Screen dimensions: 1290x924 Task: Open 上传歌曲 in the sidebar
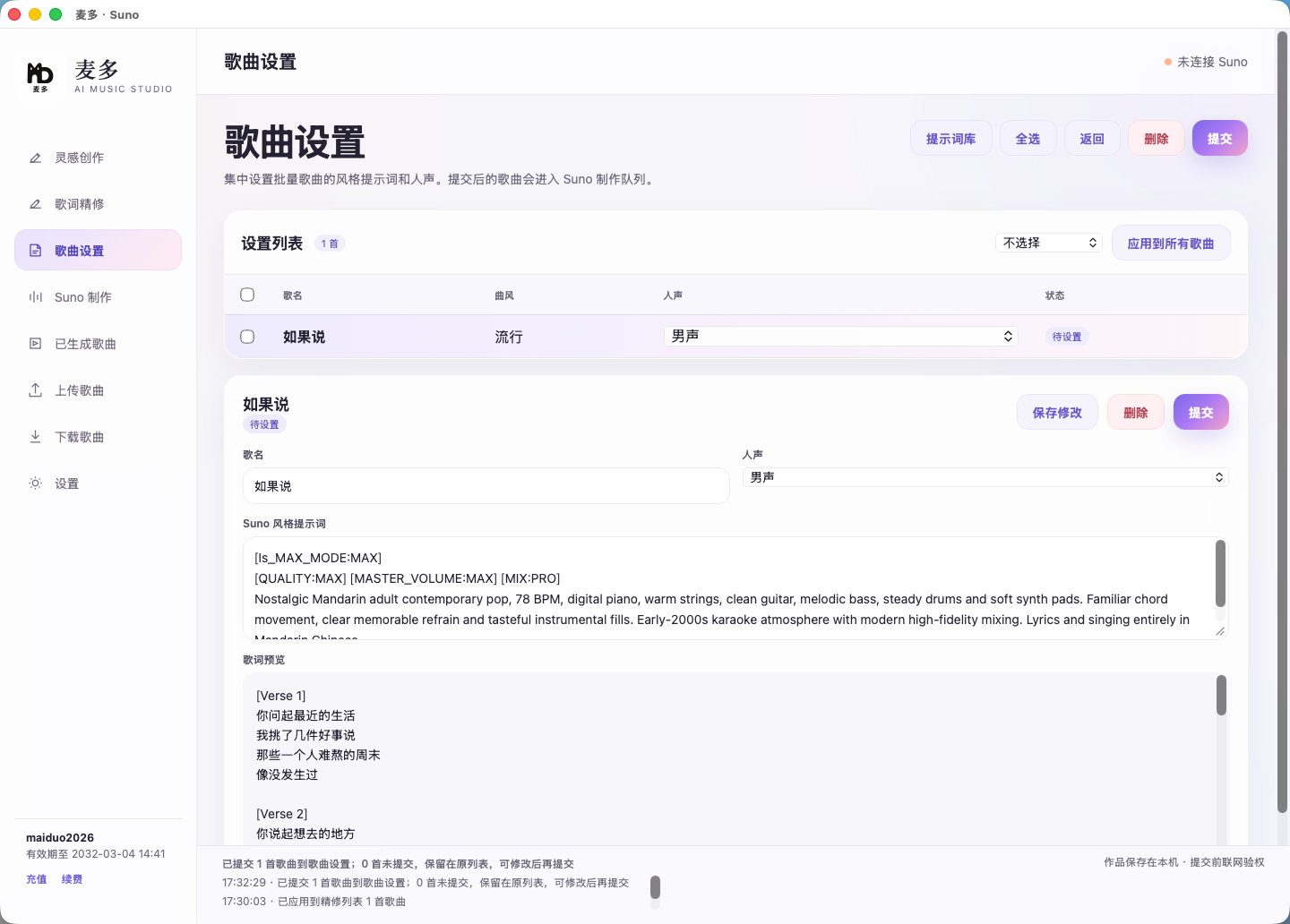tap(98, 390)
